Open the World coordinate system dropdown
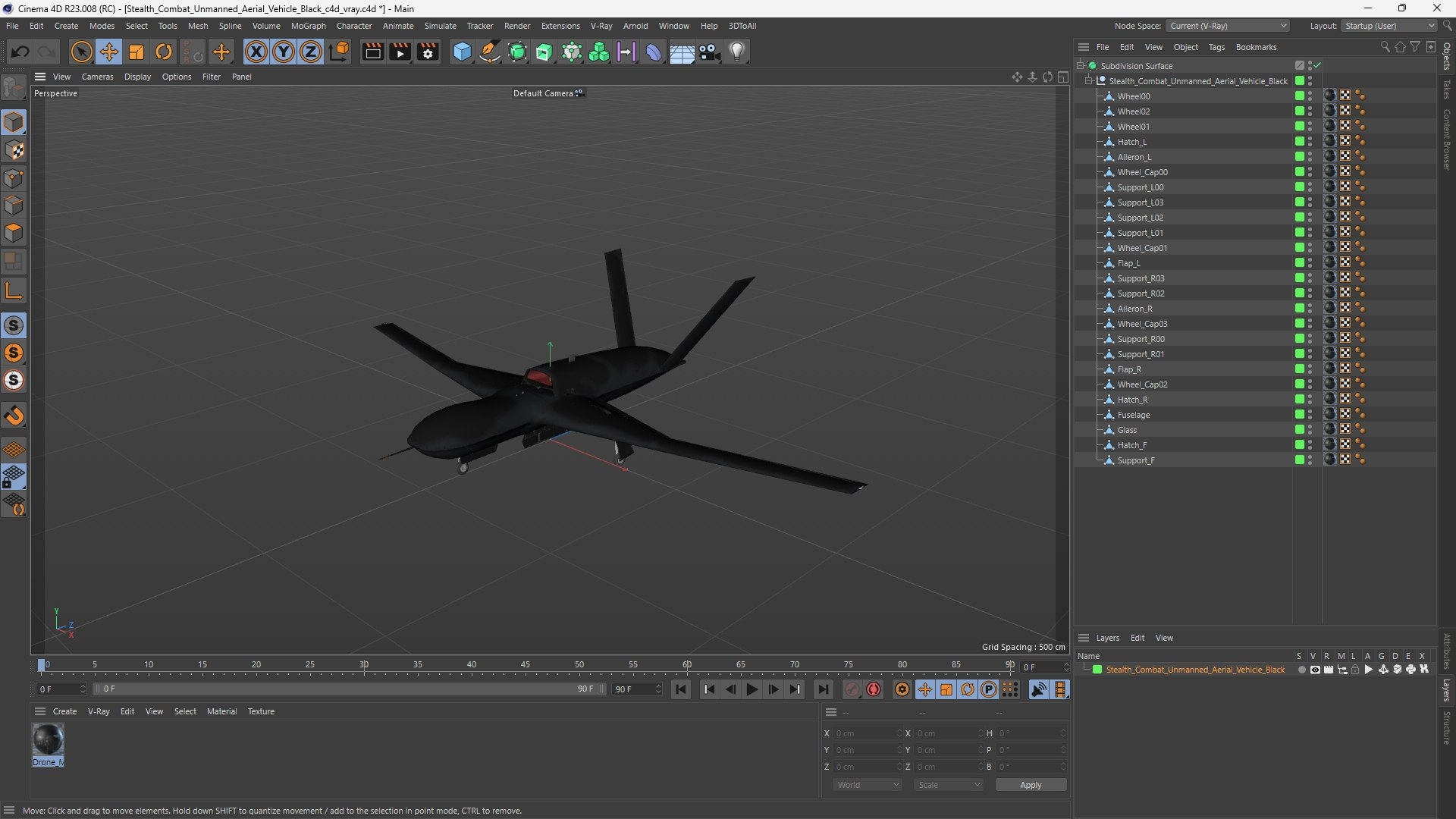 868,785
